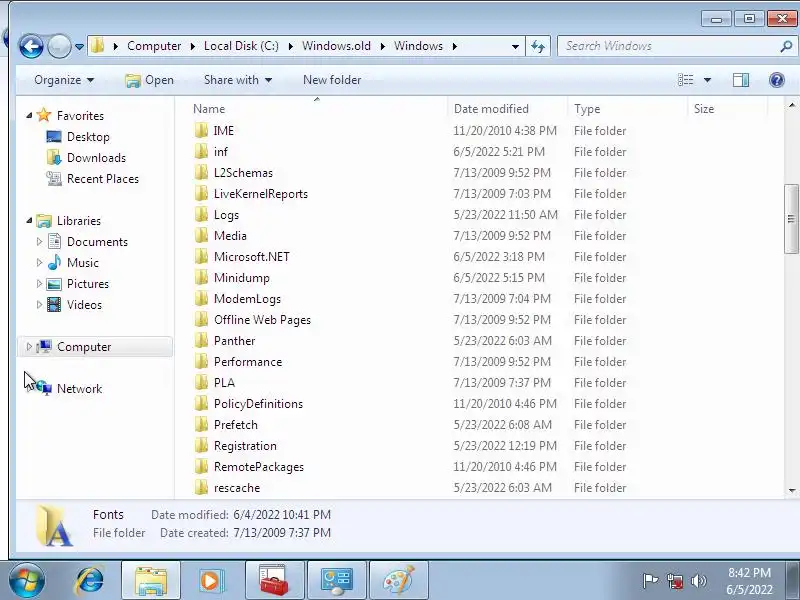Click into the Search Windows field

click(671, 46)
